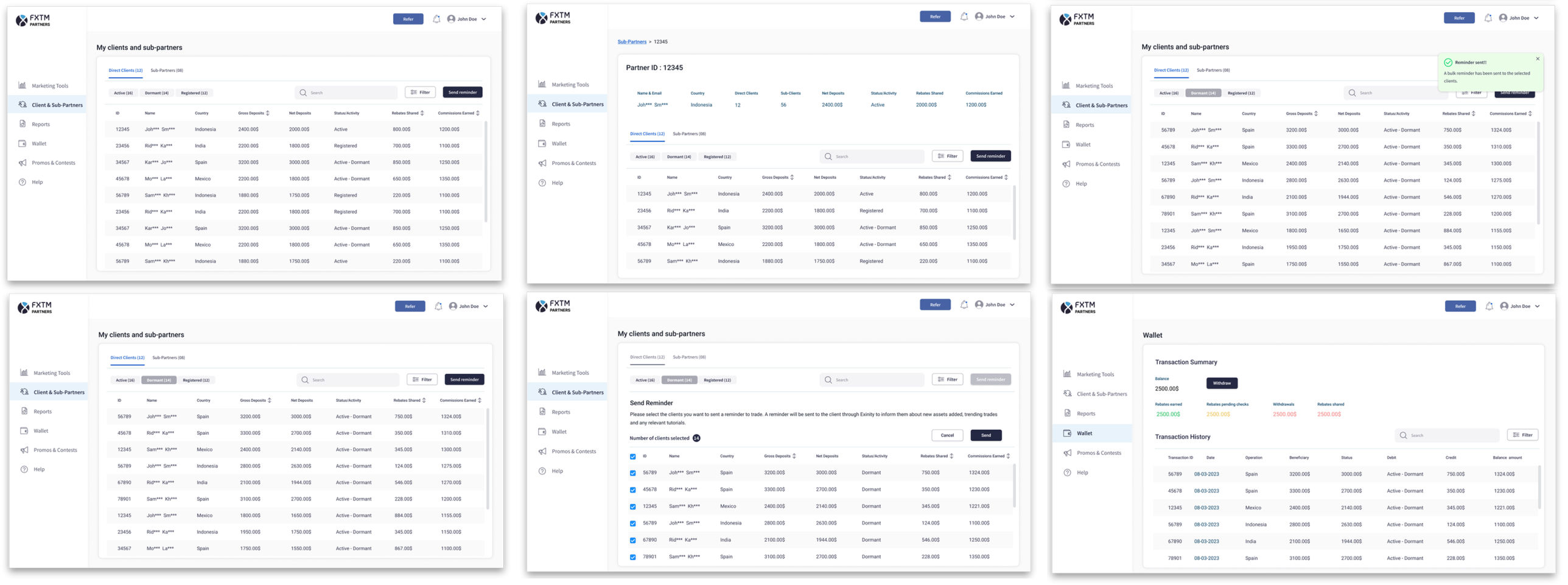Click Reports icon in Send Reminder screen sidebar
1568x585 pixels.
click(542, 412)
